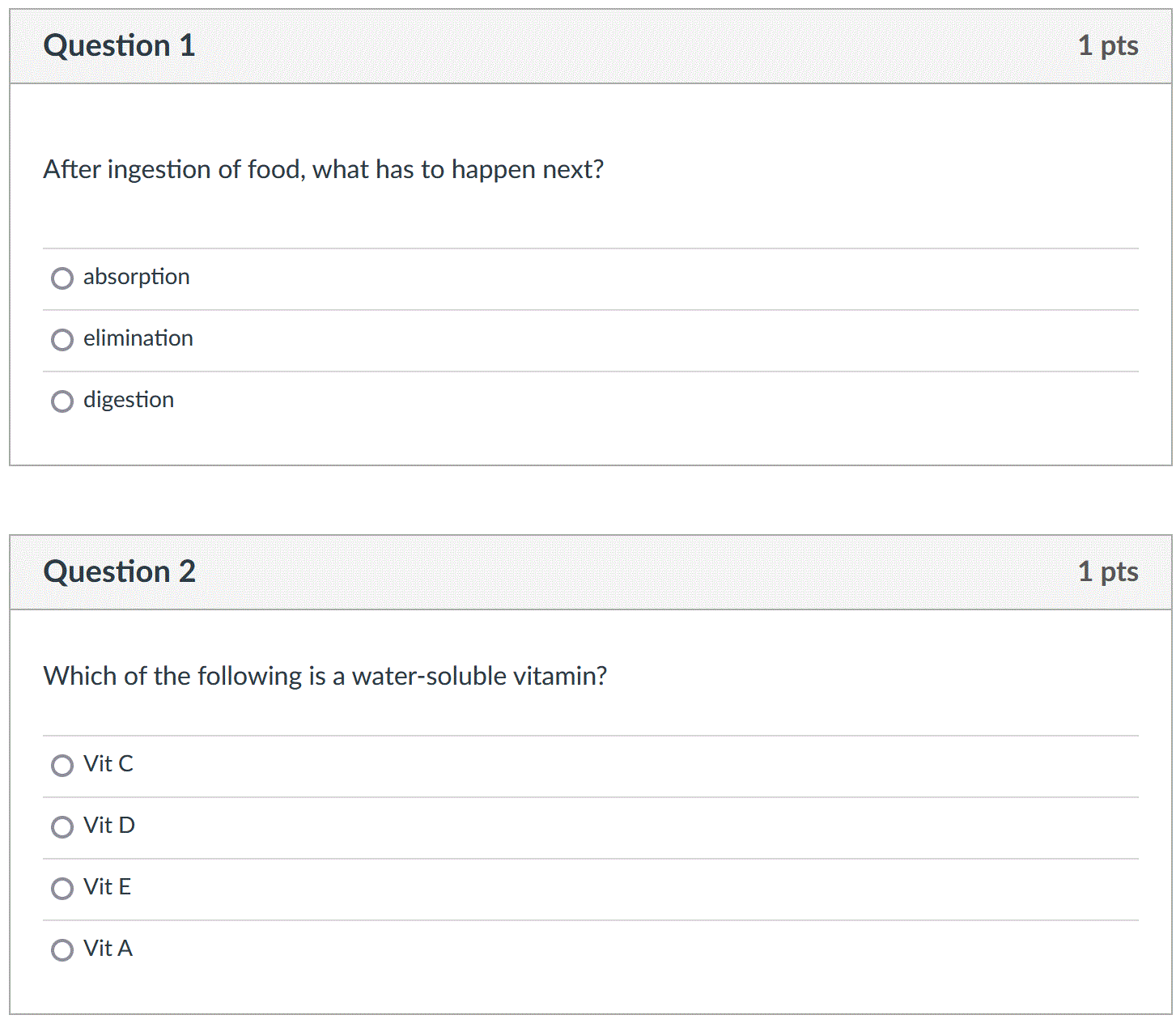Click the water-soluble vitamin question text
Image resolution: width=1176 pixels, height=1032 pixels.
[x=325, y=676]
